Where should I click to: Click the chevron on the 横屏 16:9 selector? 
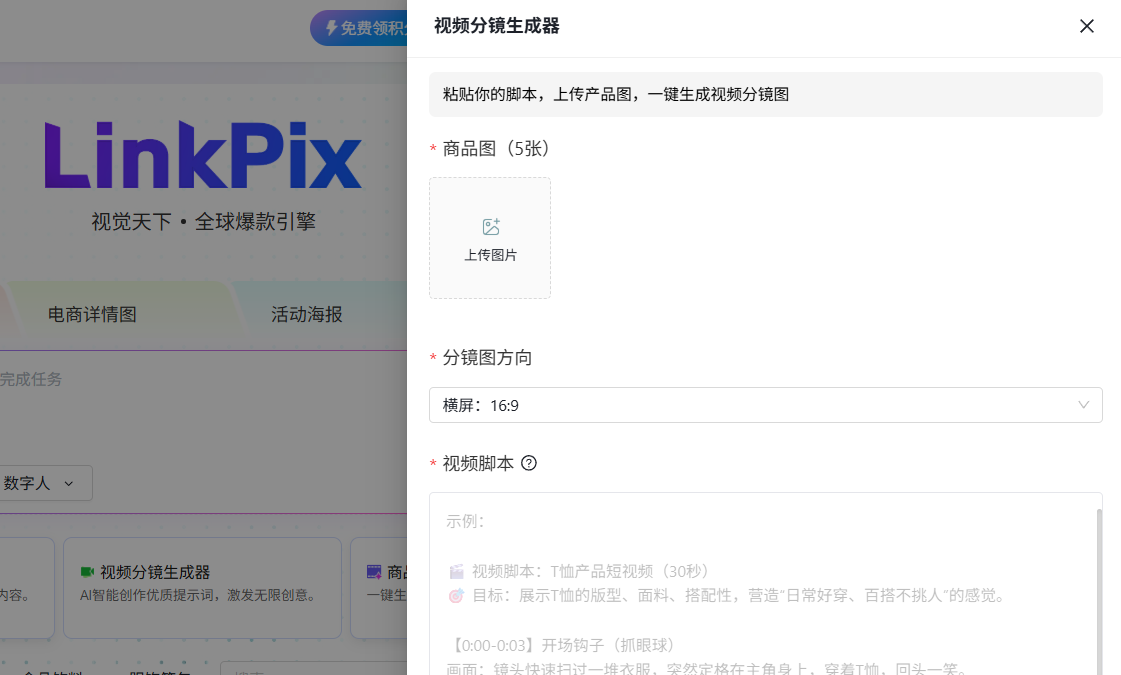tap(1084, 405)
